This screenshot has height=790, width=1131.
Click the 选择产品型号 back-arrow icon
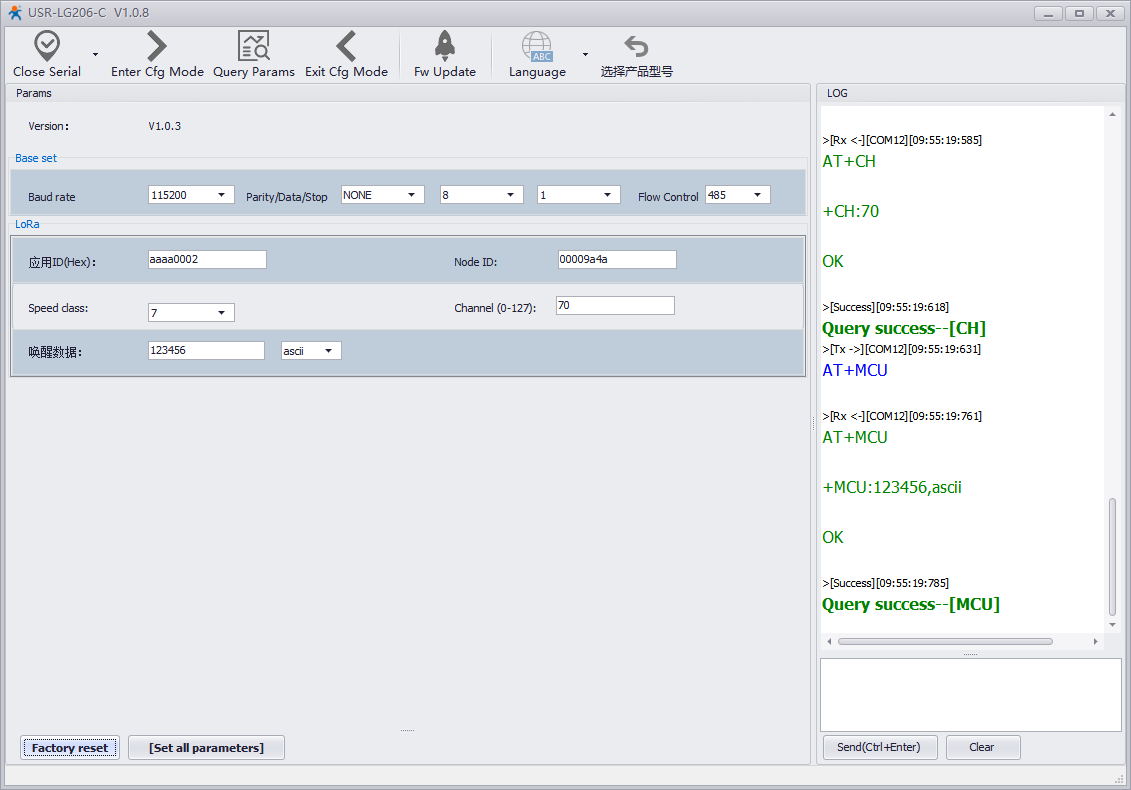click(636, 46)
